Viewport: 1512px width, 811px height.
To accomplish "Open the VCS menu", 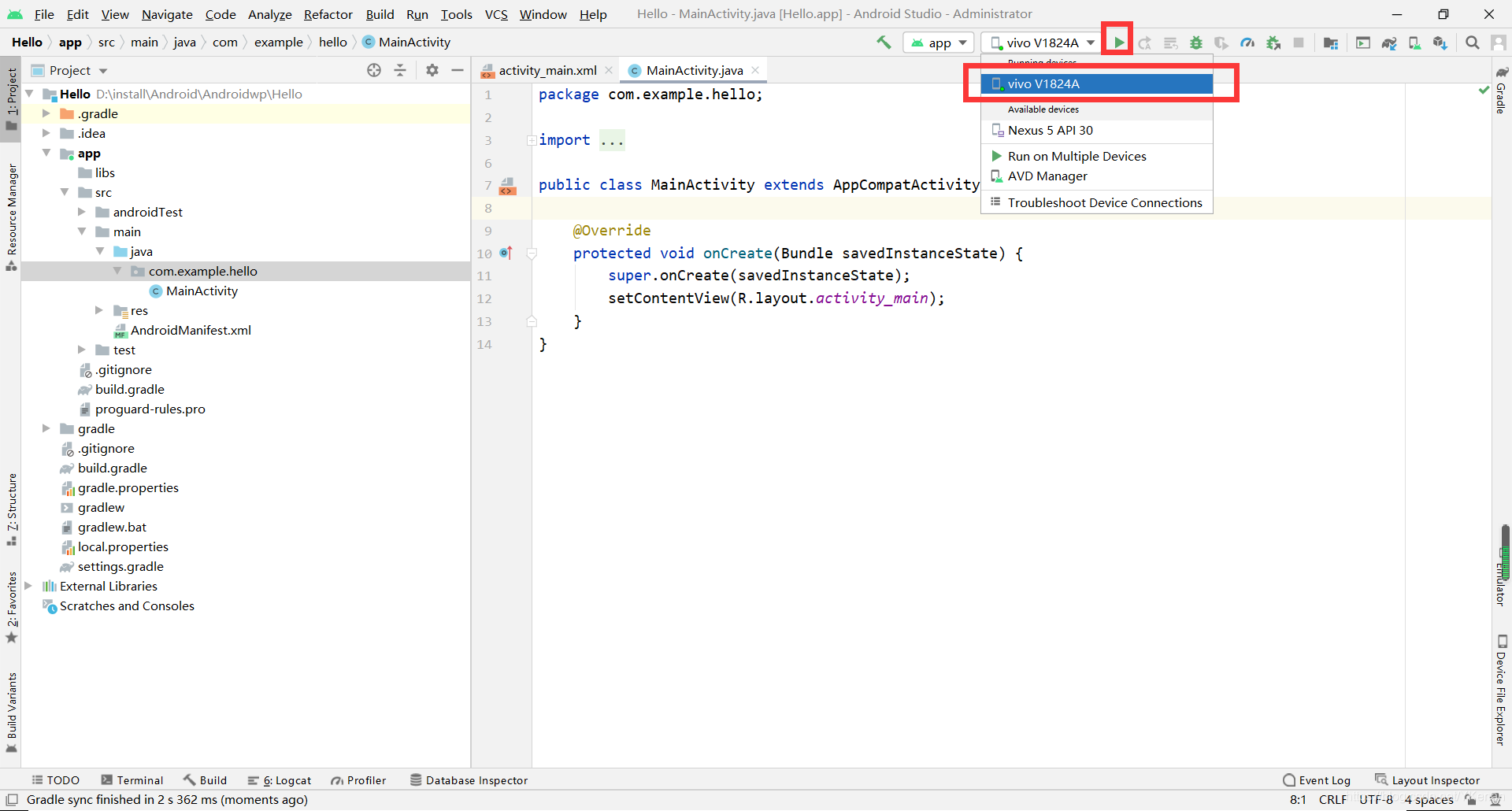I will coord(496,14).
